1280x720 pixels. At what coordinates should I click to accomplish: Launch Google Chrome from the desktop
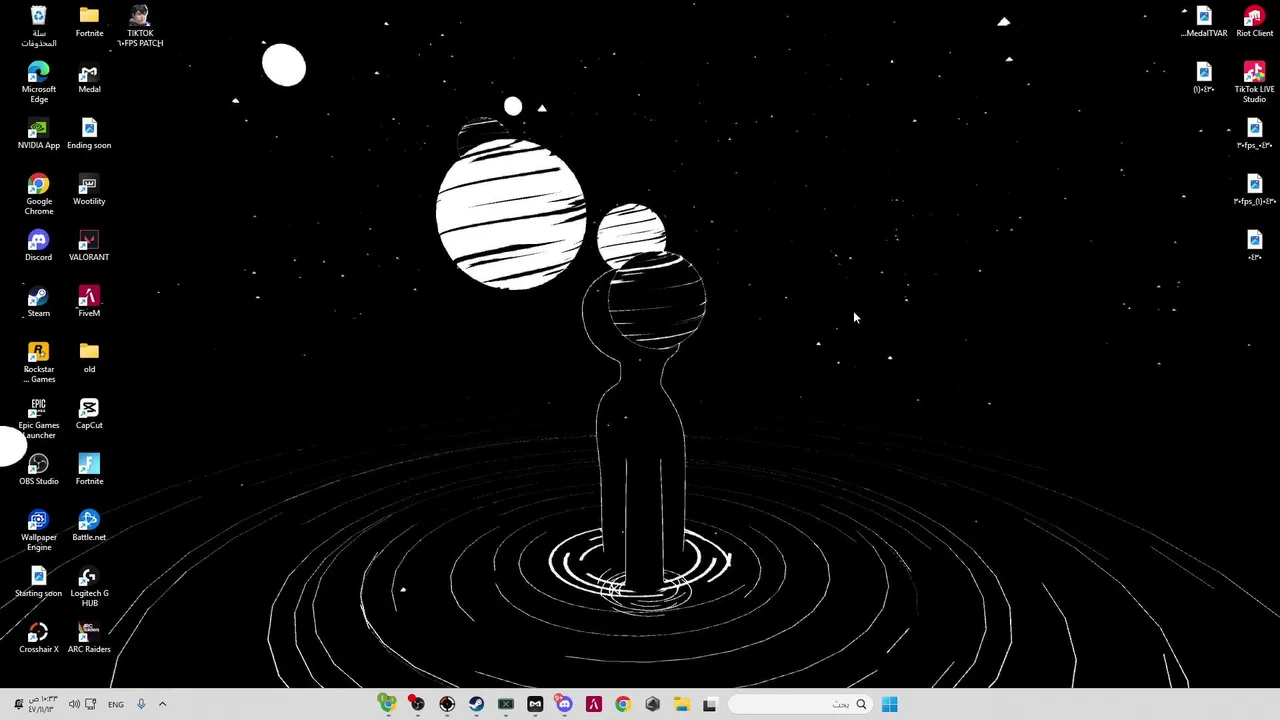point(38,194)
